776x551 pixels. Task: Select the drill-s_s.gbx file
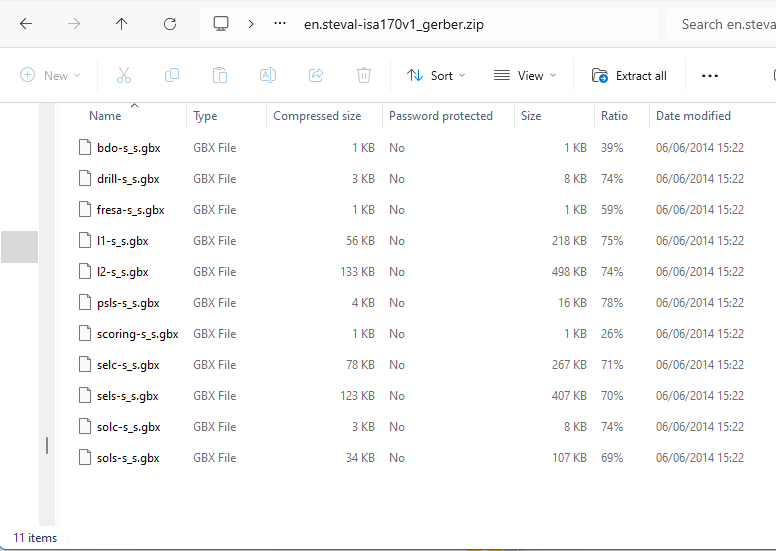point(128,179)
